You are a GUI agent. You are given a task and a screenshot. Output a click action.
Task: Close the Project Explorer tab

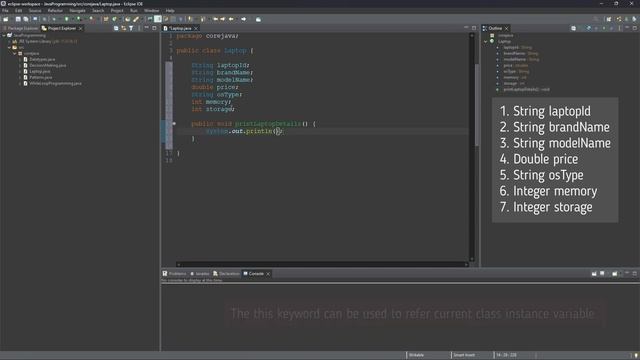(80, 28)
